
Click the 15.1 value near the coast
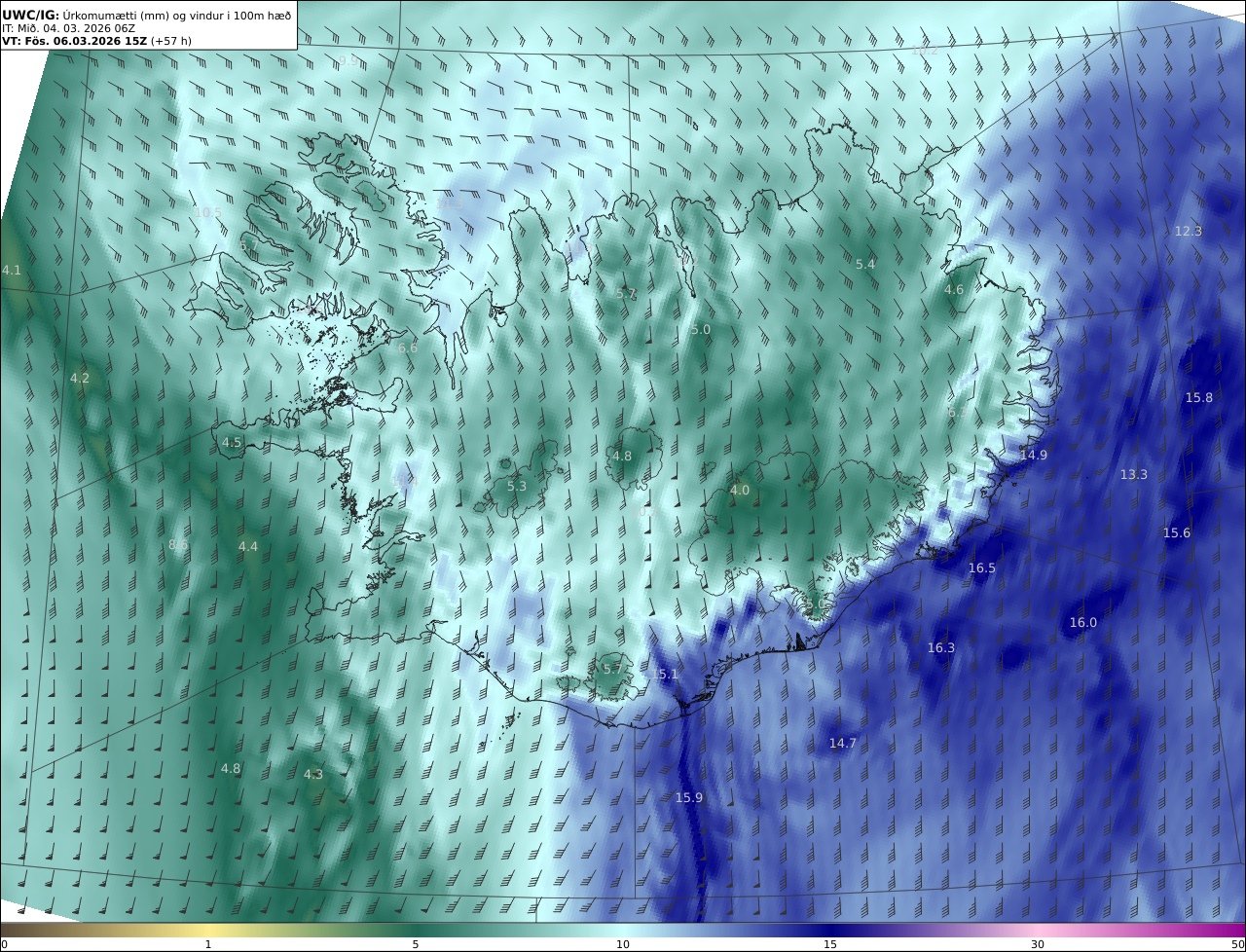pyautogui.click(x=665, y=675)
